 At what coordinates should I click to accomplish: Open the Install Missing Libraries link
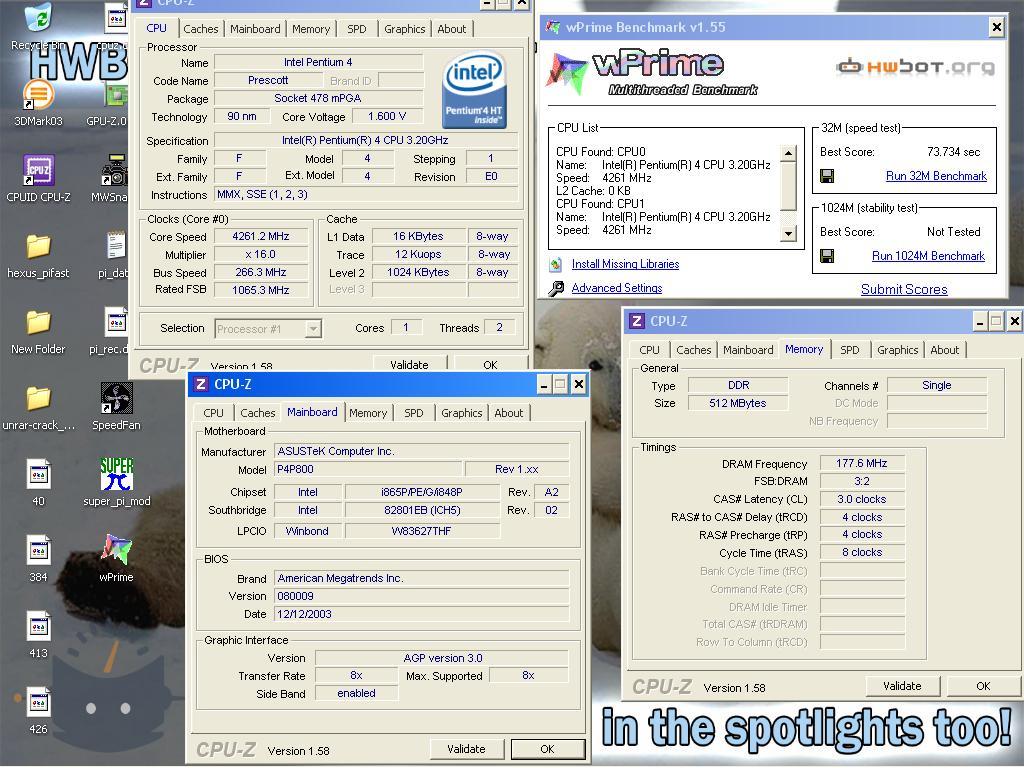[x=625, y=264]
